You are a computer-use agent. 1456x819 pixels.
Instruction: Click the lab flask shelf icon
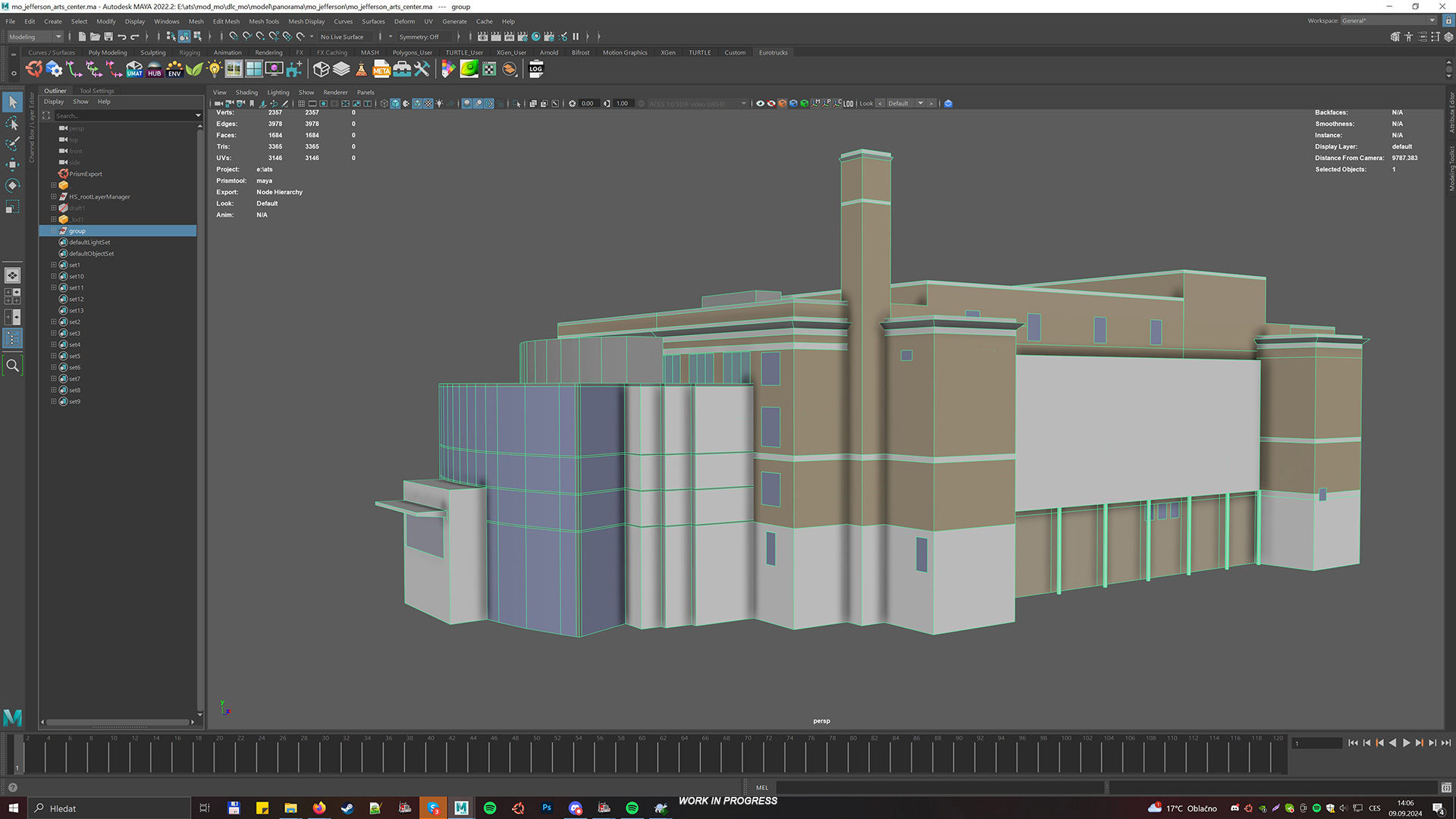pos(361,70)
